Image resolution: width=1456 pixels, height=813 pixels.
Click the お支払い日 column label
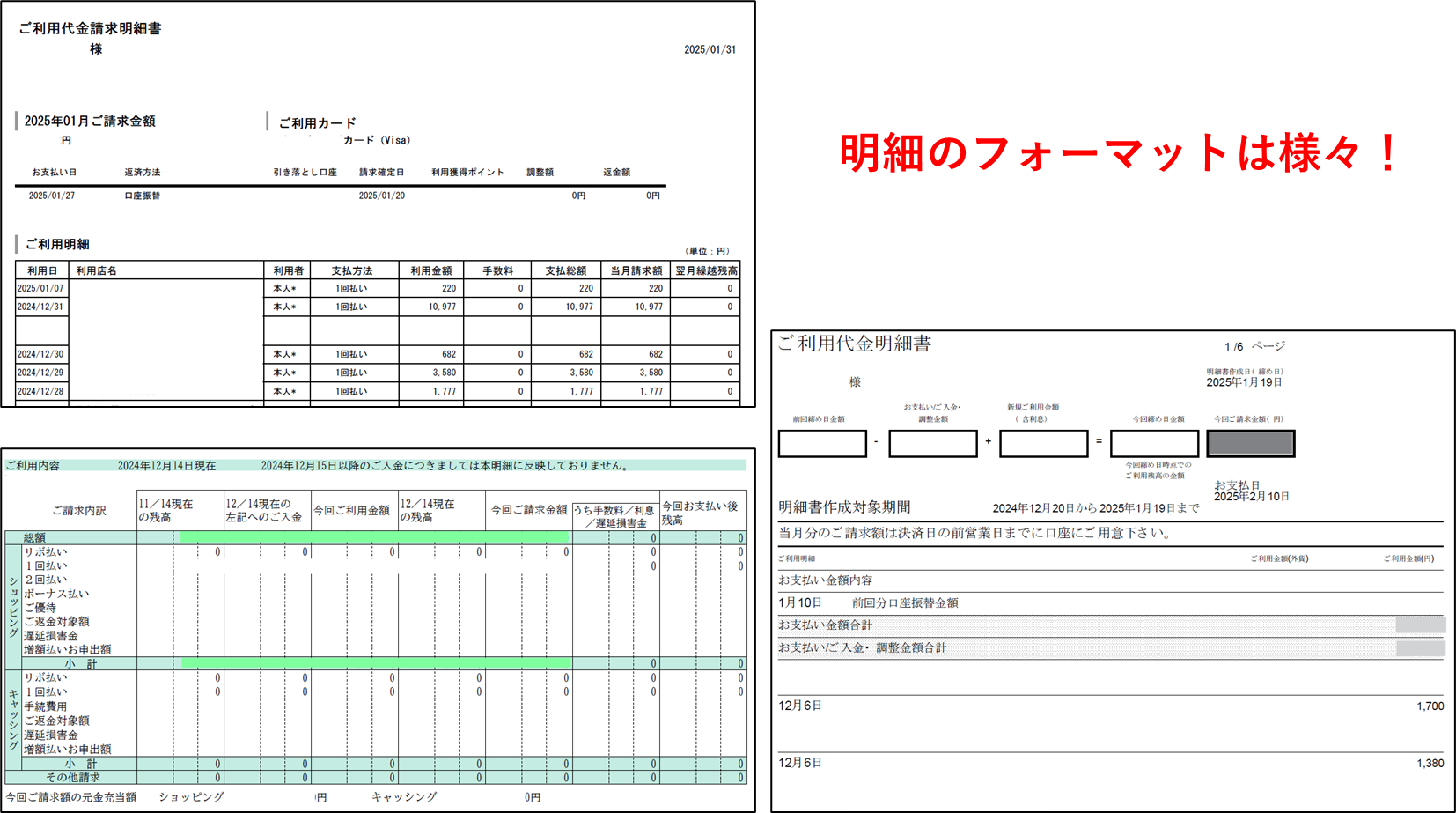(x=55, y=173)
